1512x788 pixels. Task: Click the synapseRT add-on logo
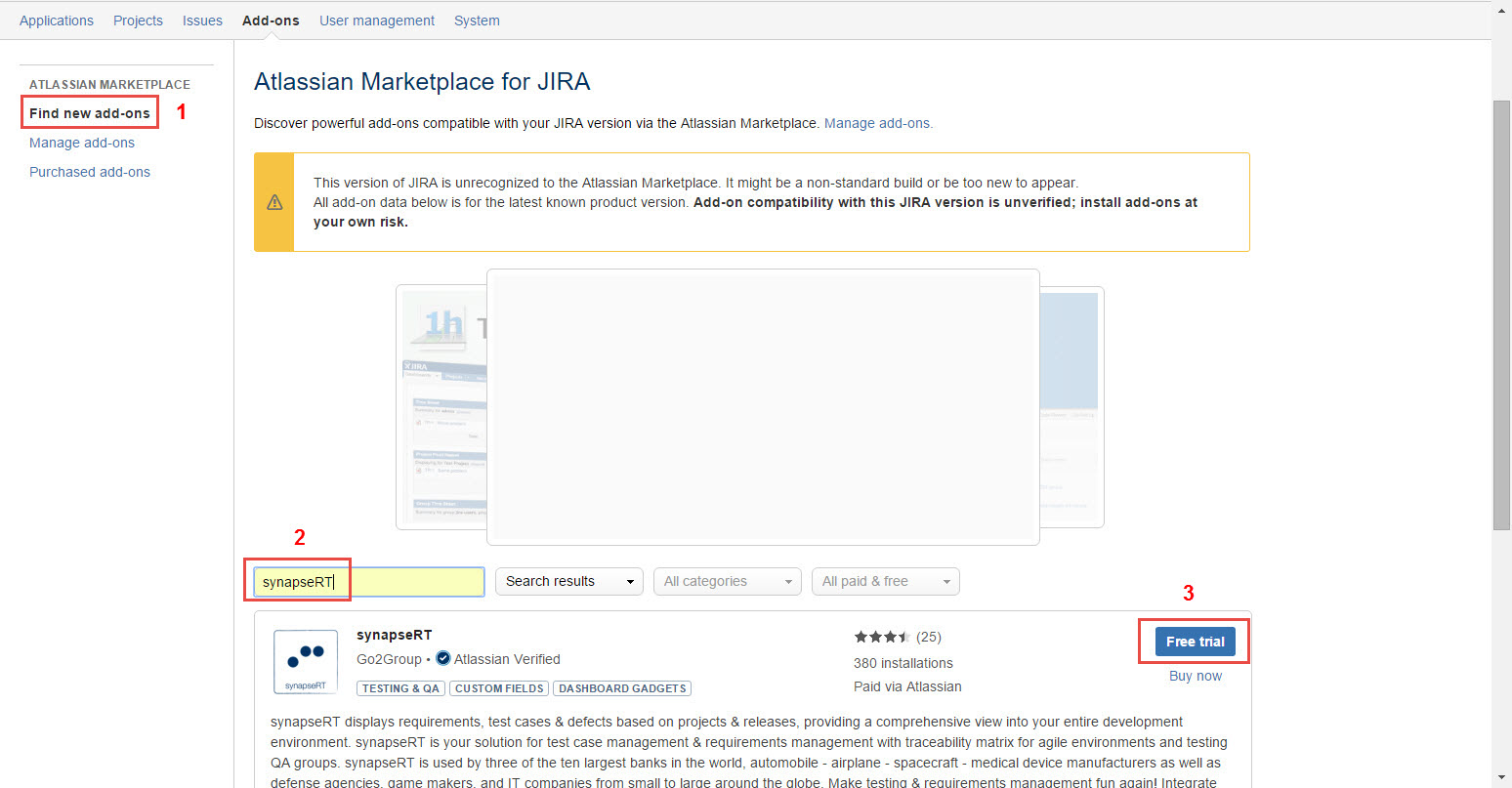point(306,661)
